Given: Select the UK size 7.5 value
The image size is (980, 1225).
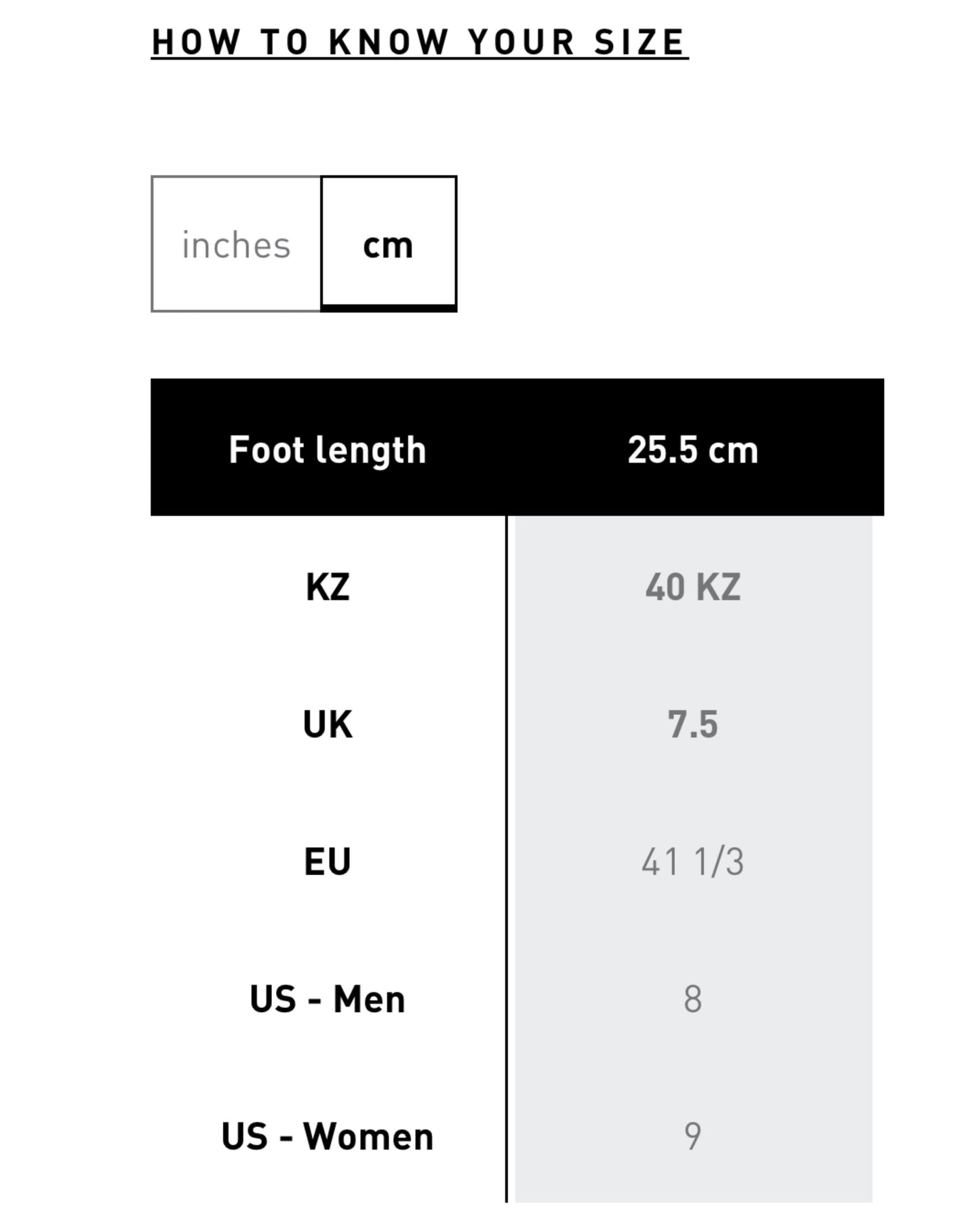Looking at the screenshot, I should pos(692,724).
